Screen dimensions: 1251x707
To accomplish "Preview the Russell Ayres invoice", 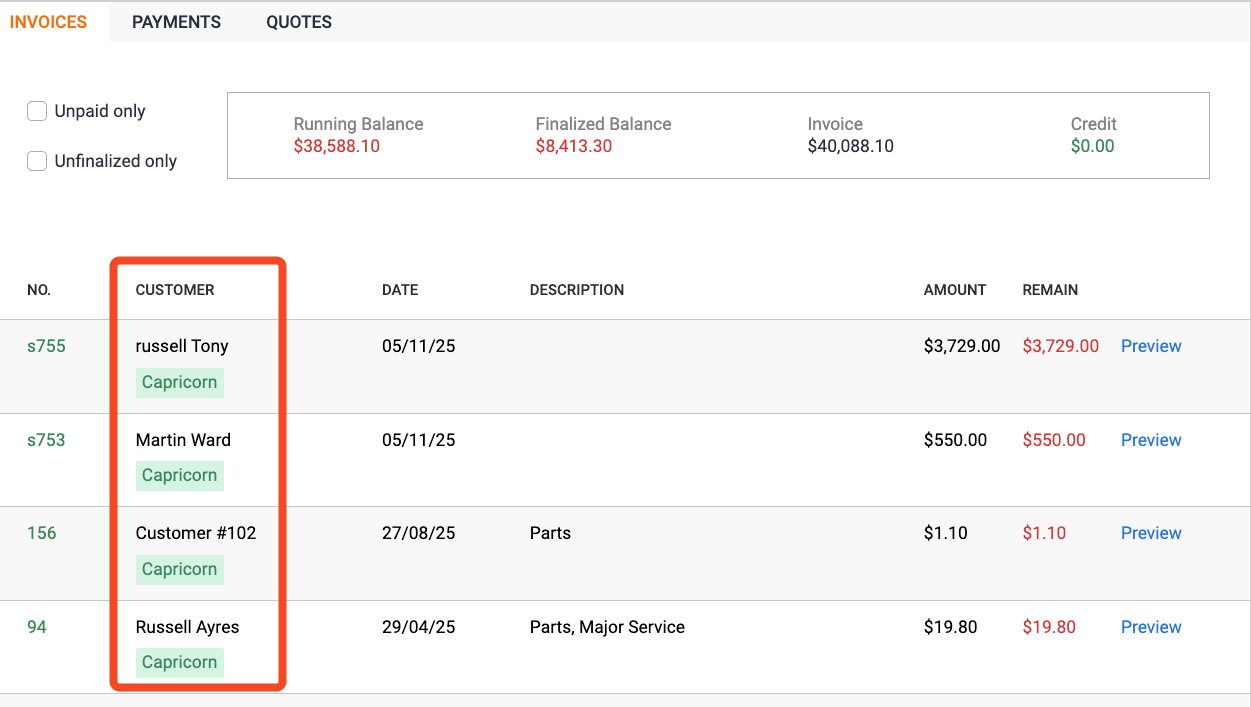I will 1151,627.
